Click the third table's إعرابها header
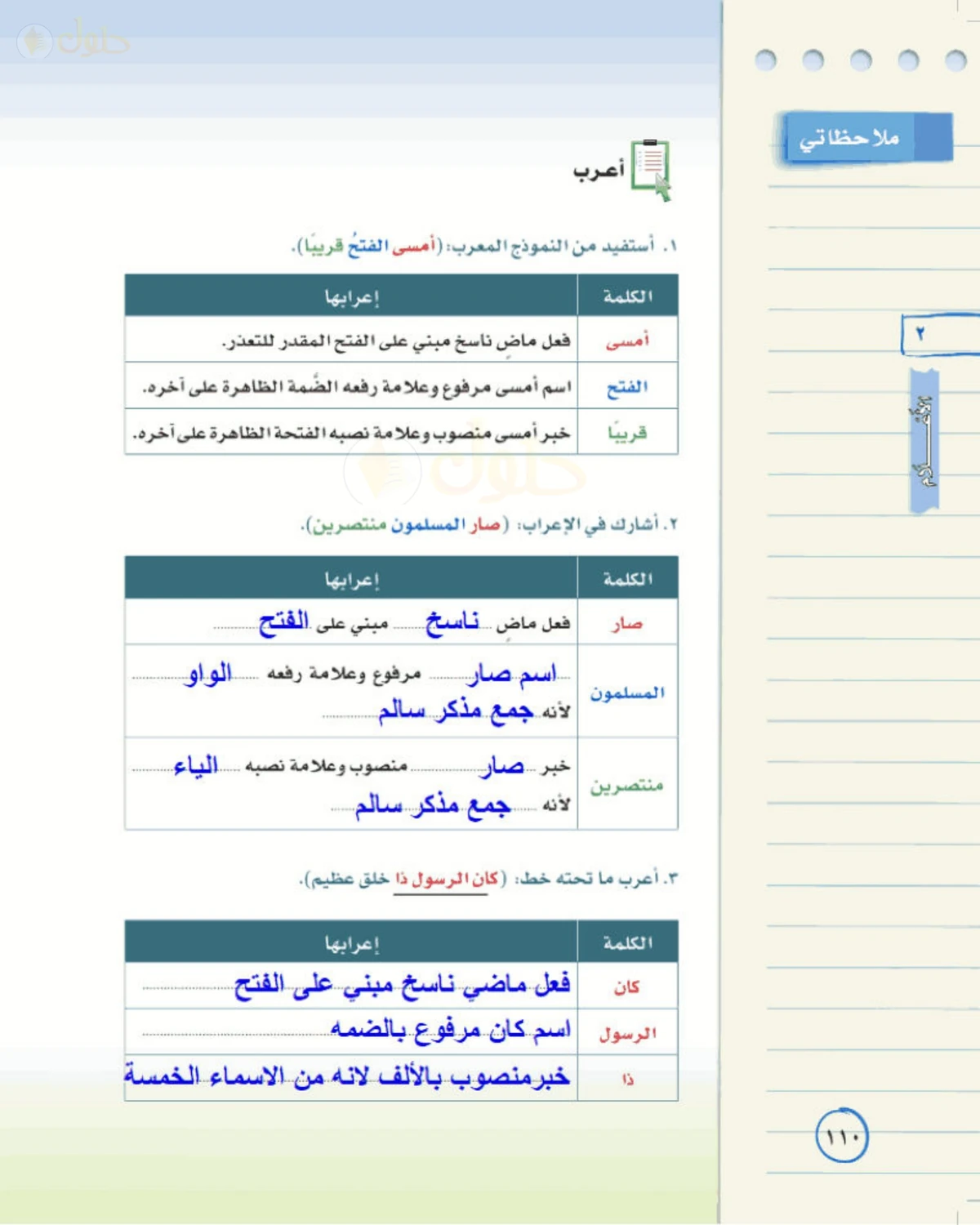This screenshot has width=980, height=1225. pos(352,943)
